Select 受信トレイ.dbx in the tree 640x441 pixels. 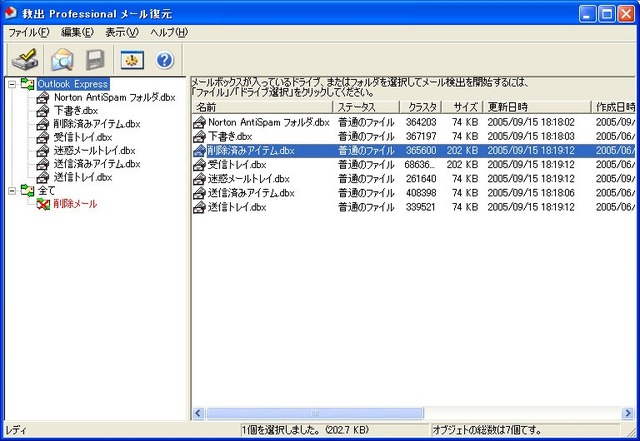click(83, 137)
